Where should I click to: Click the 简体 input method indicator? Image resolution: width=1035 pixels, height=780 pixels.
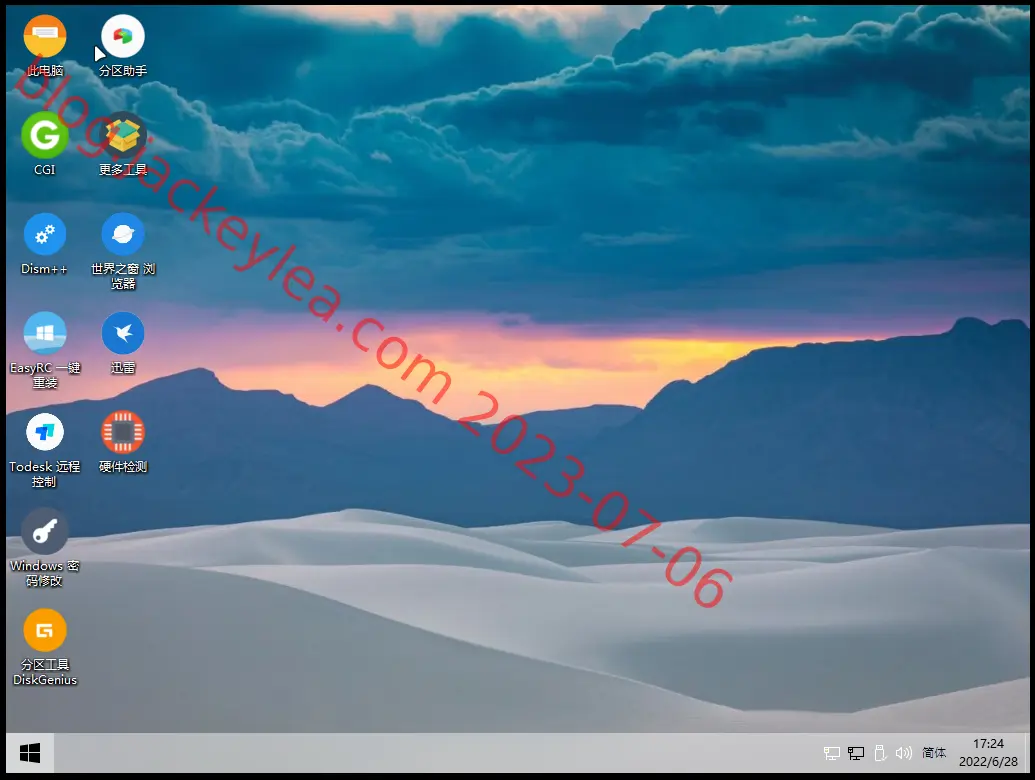[933, 753]
